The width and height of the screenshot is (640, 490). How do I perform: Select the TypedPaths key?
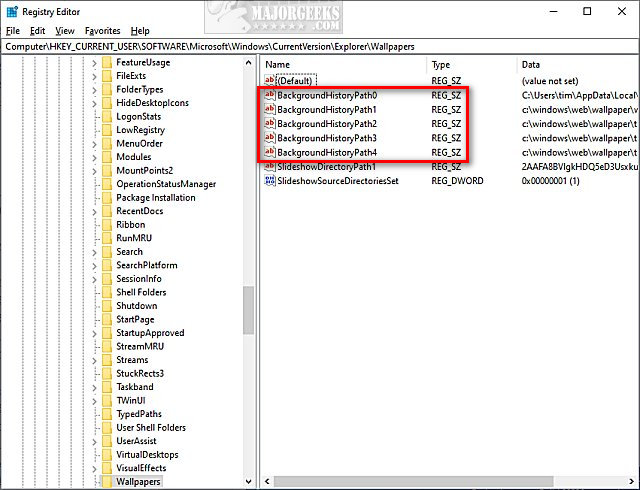coord(139,414)
